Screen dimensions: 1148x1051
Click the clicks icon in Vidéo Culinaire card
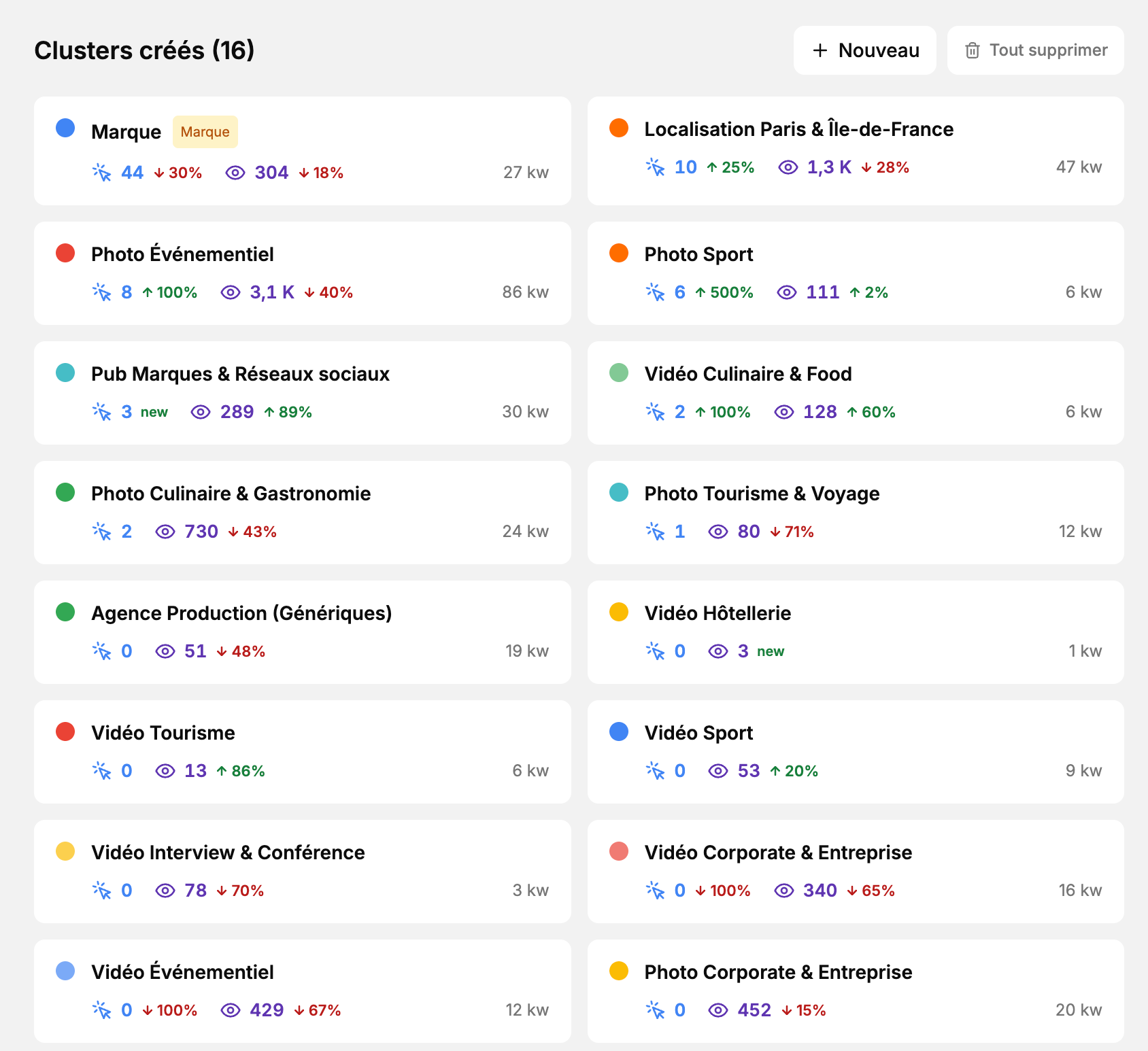pyautogui.click(x=656, y=412)
